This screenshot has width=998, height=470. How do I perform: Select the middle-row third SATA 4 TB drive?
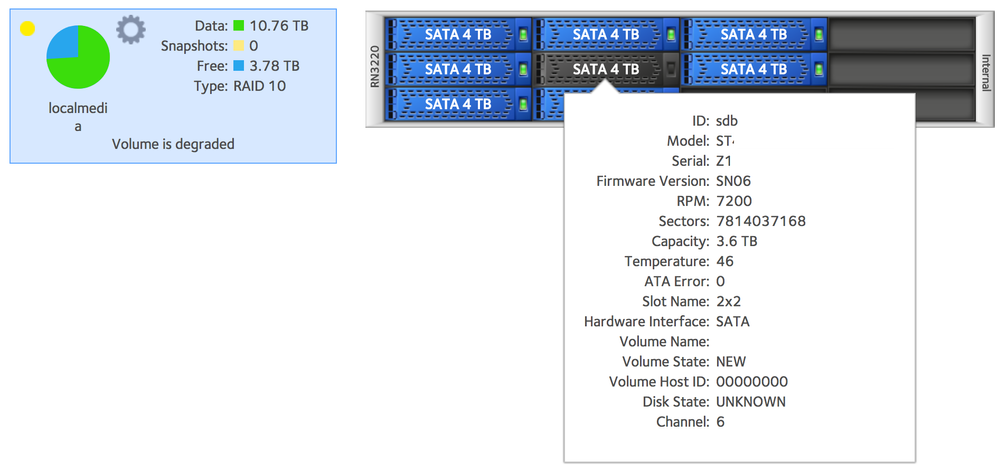(752, 69)
